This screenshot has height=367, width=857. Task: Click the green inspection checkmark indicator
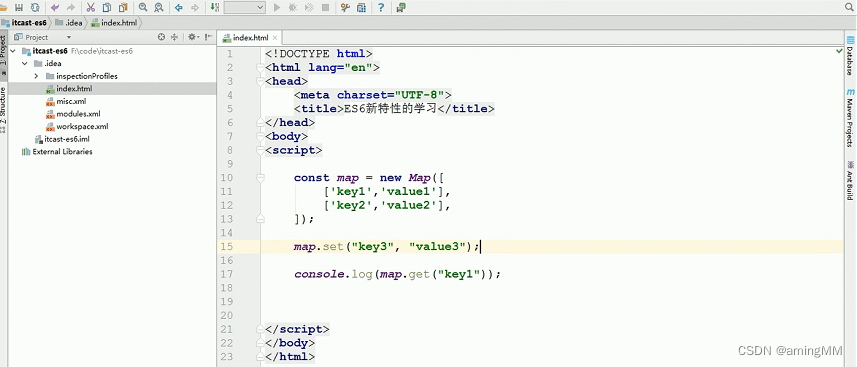pyautogui.click(x=840, y=51)
